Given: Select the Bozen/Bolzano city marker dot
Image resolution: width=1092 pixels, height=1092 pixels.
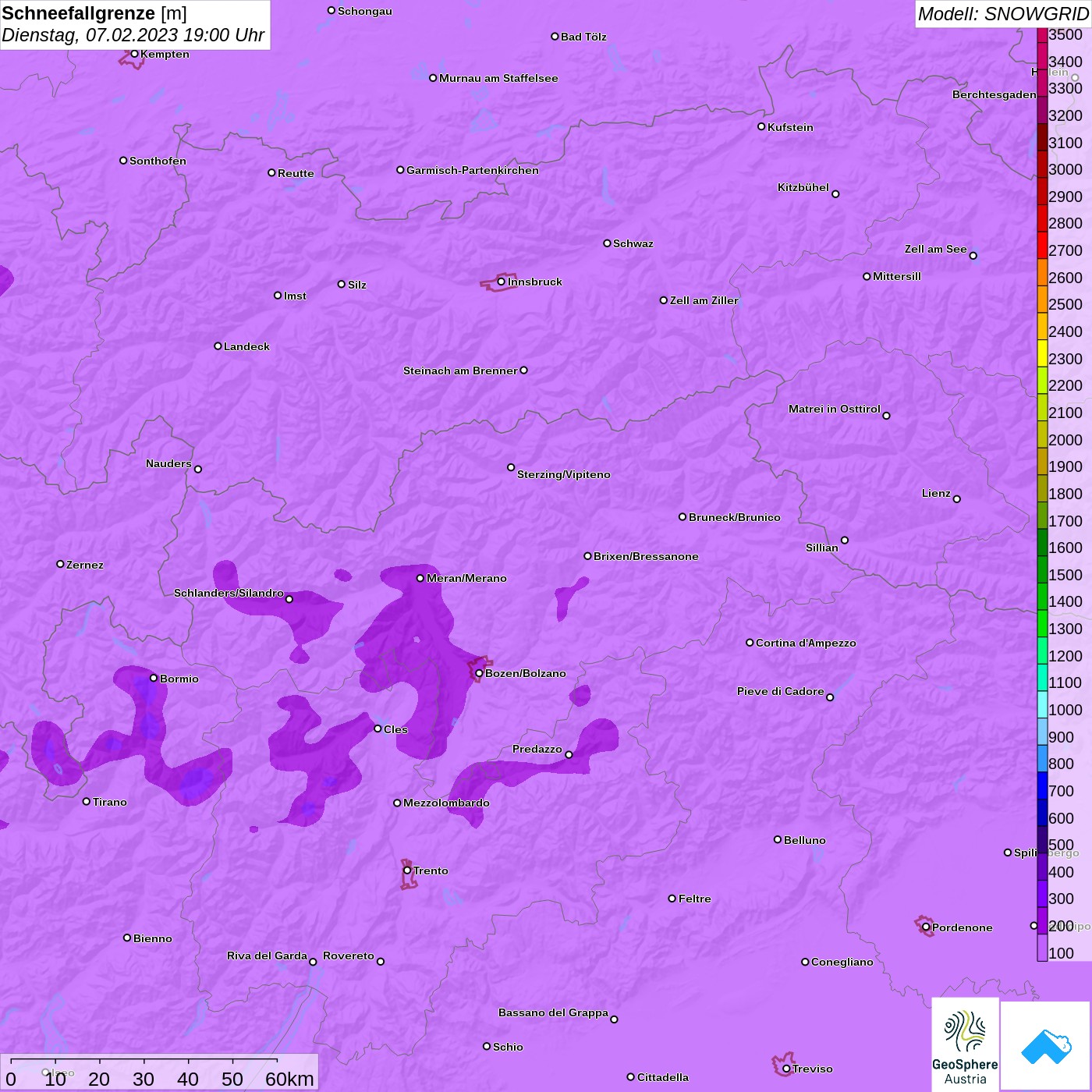Looking at the screenshot, I should coord(479,673).
